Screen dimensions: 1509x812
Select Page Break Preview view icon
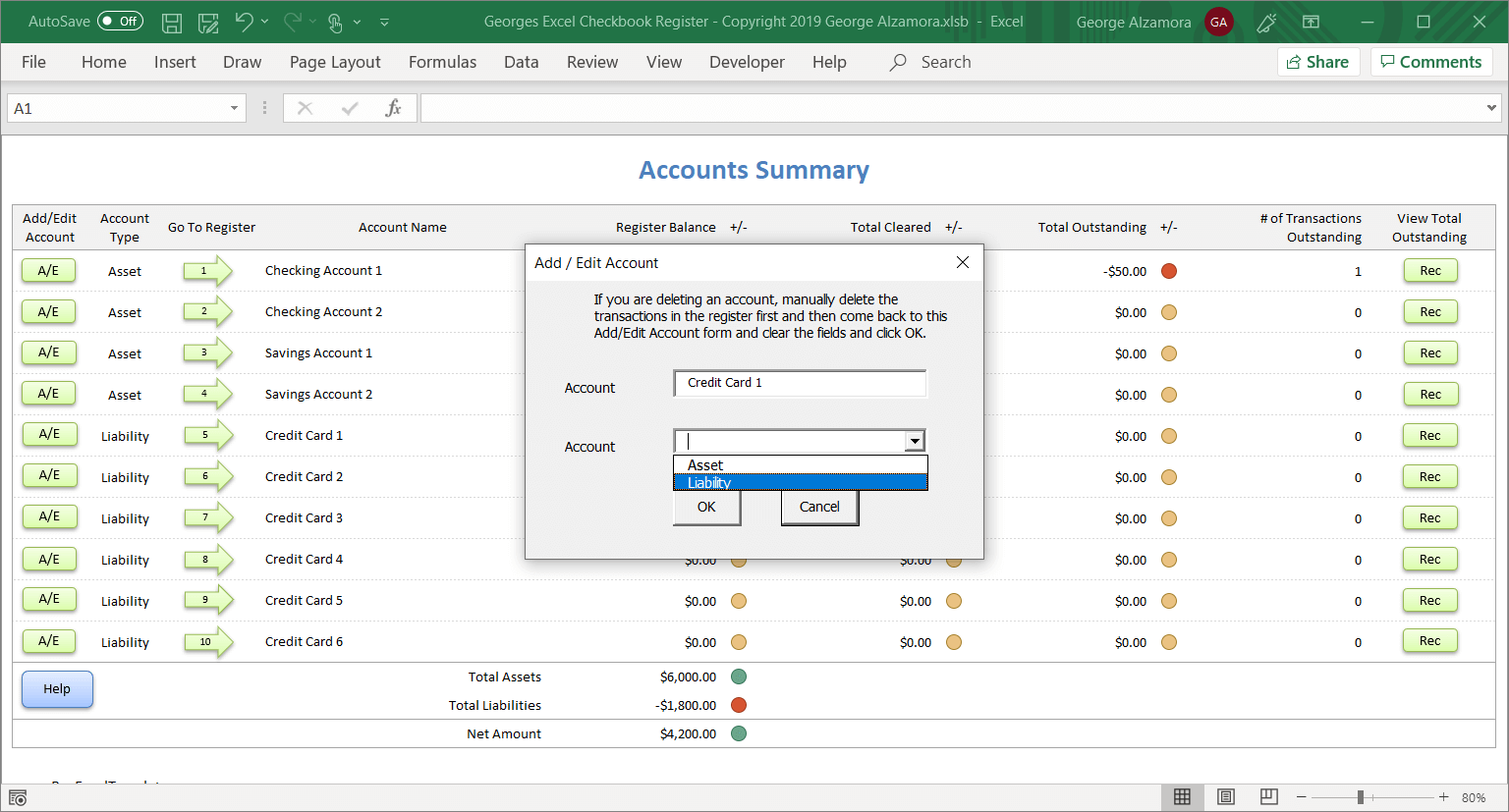pyautogui.click(x=1269, y=796)
